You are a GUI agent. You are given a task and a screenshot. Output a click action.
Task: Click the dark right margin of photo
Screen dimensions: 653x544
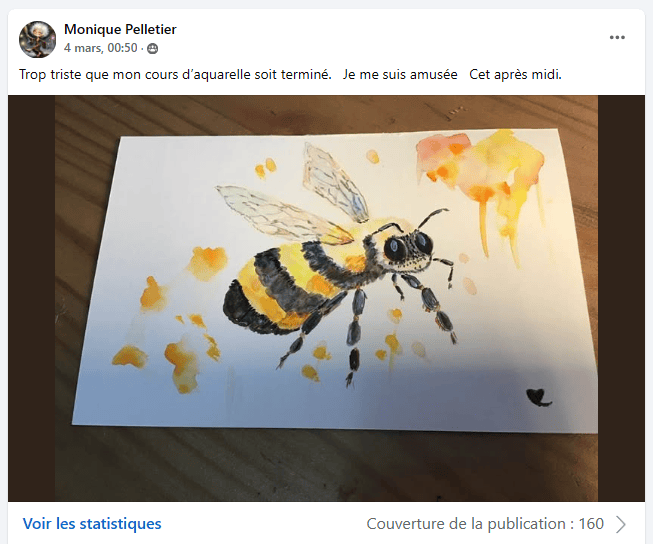[621, 298]
